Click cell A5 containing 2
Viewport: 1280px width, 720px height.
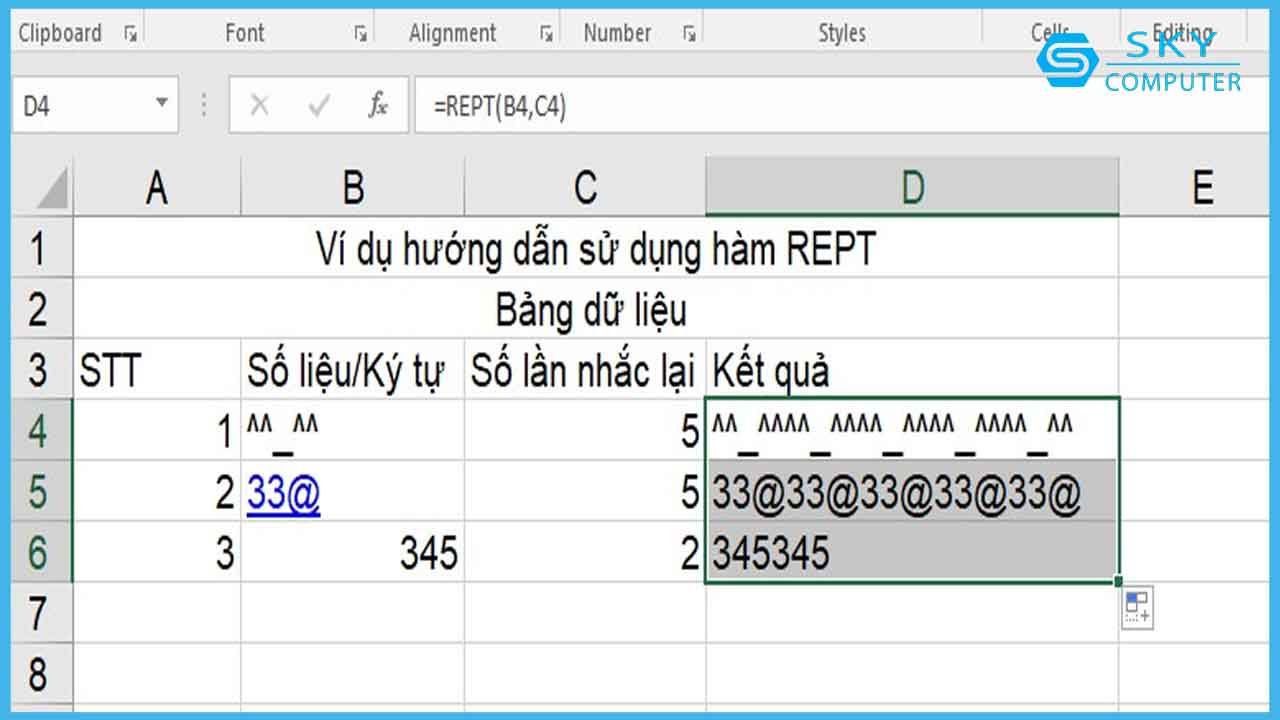click(157, 492)
